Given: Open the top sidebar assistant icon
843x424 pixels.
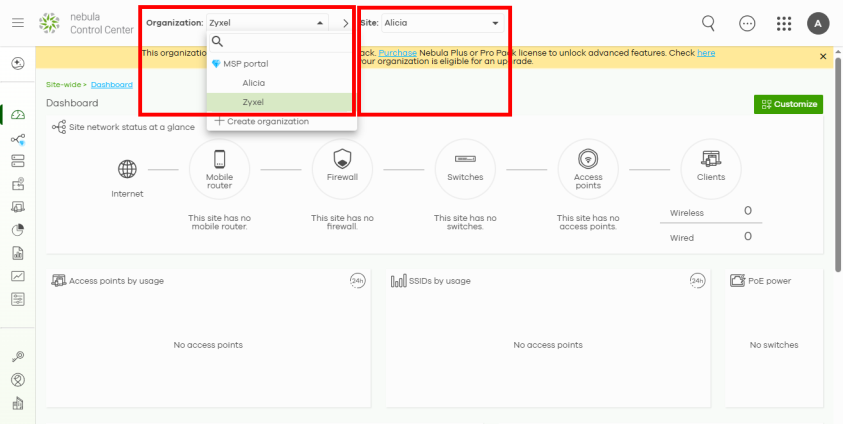Looking at the screenshot, I should pyautogui.click(x=18, y=63).
